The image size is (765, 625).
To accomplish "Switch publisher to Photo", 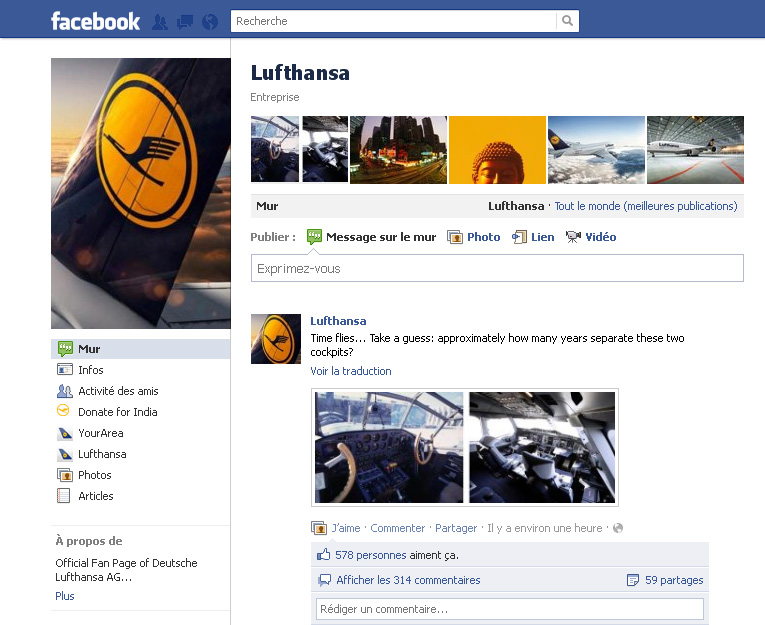I will (483, 237).
